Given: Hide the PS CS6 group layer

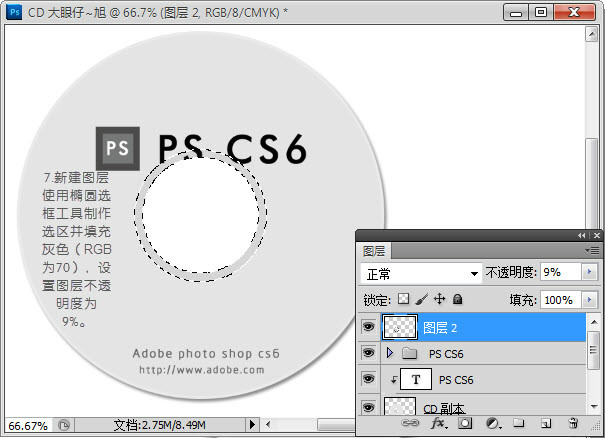Looking at the screenshot, I should click(368, 353).
